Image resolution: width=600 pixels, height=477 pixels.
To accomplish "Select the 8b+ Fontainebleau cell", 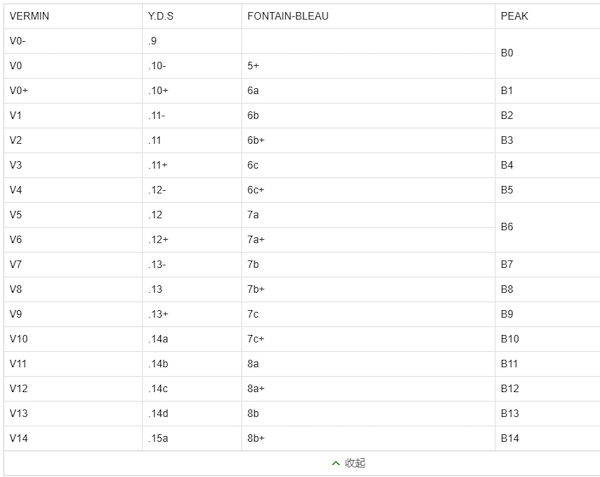I will coord(256,439).
